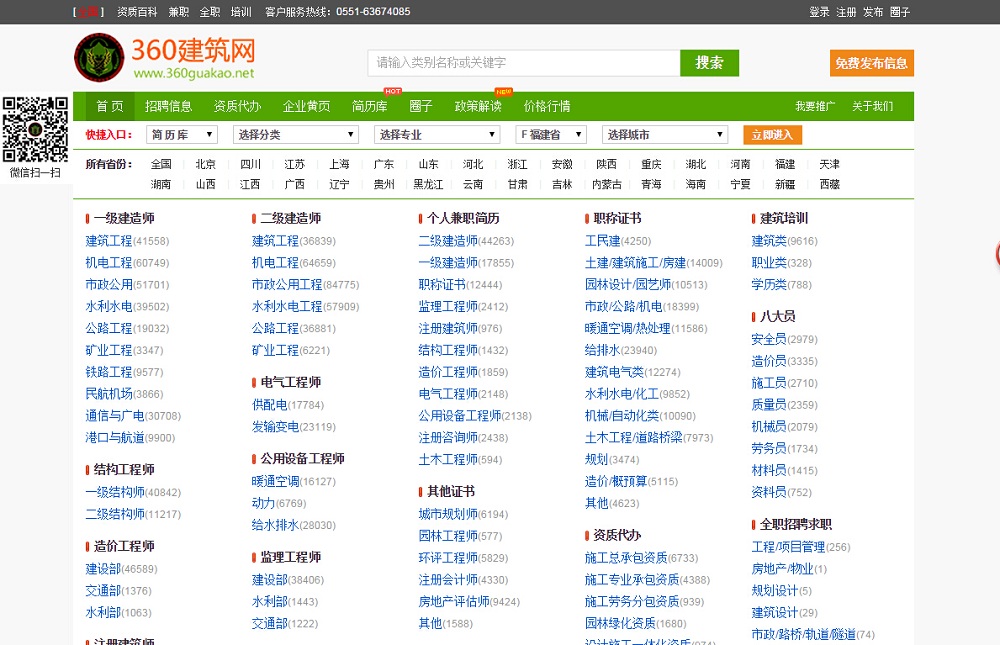Open the 简历库 tab with HOT badge
Screen dimensions: 1000x645
(369, 106)
